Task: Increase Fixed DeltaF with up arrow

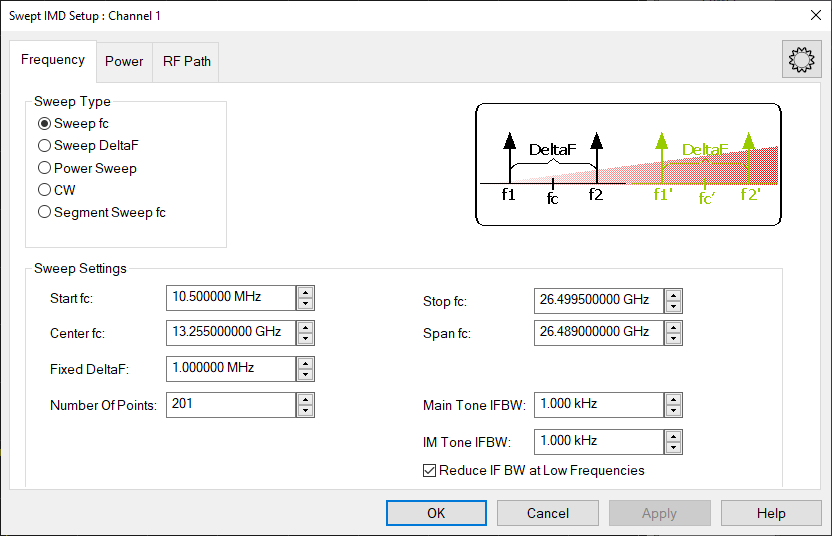Action: pos(306,363)
